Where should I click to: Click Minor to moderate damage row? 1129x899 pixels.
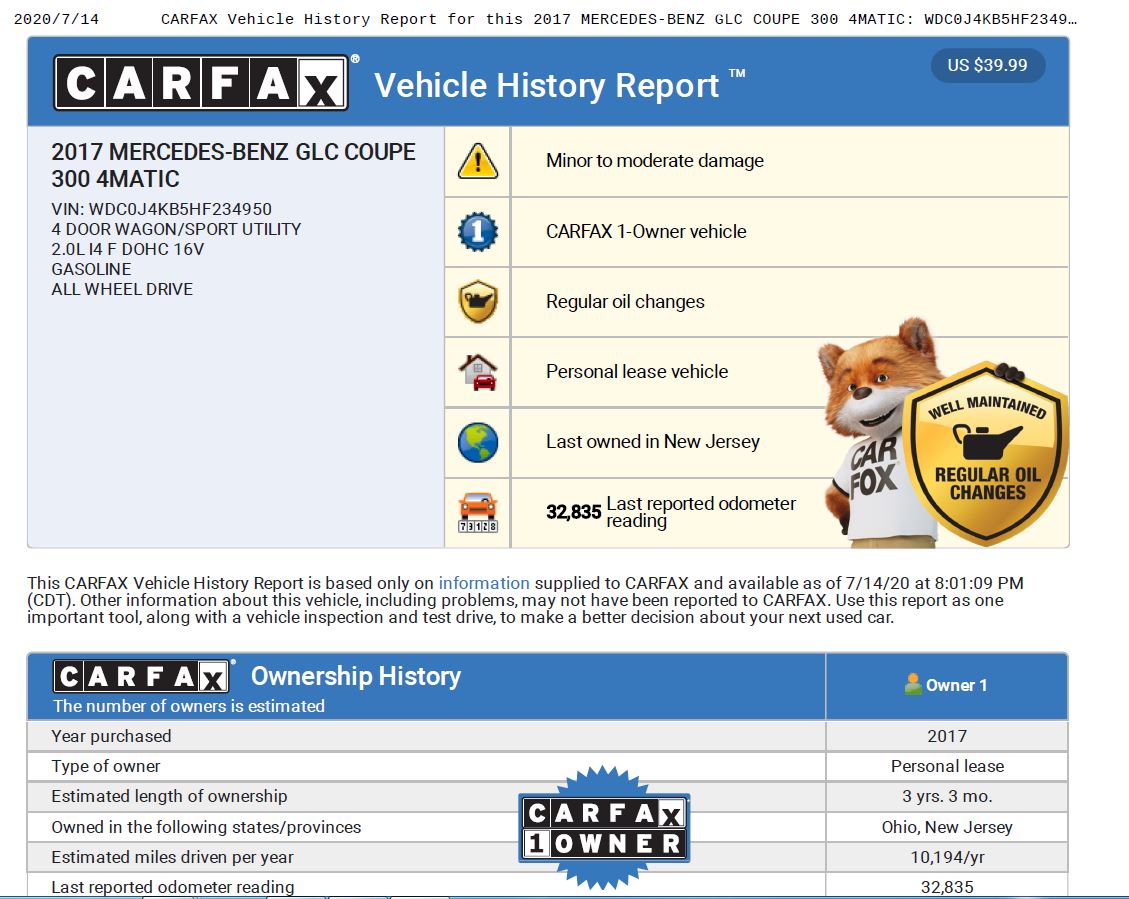coord(756,161)
